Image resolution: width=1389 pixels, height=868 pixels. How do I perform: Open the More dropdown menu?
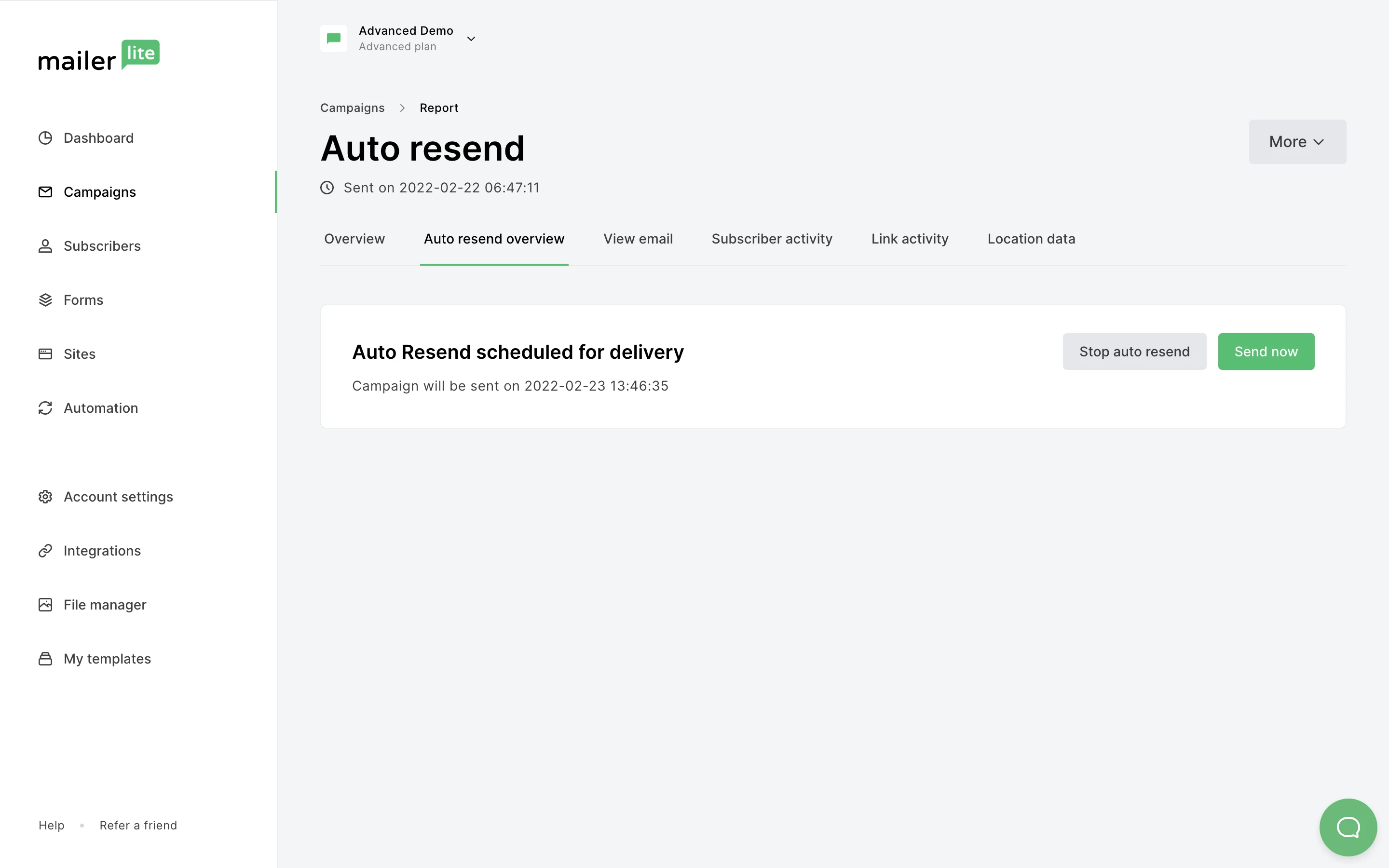click(1296, 142)
